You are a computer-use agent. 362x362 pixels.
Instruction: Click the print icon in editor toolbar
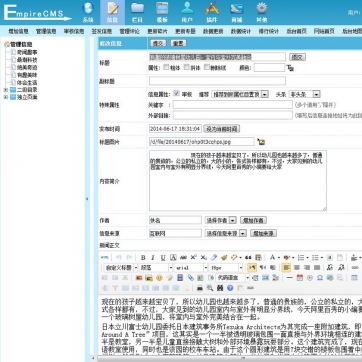200,288
